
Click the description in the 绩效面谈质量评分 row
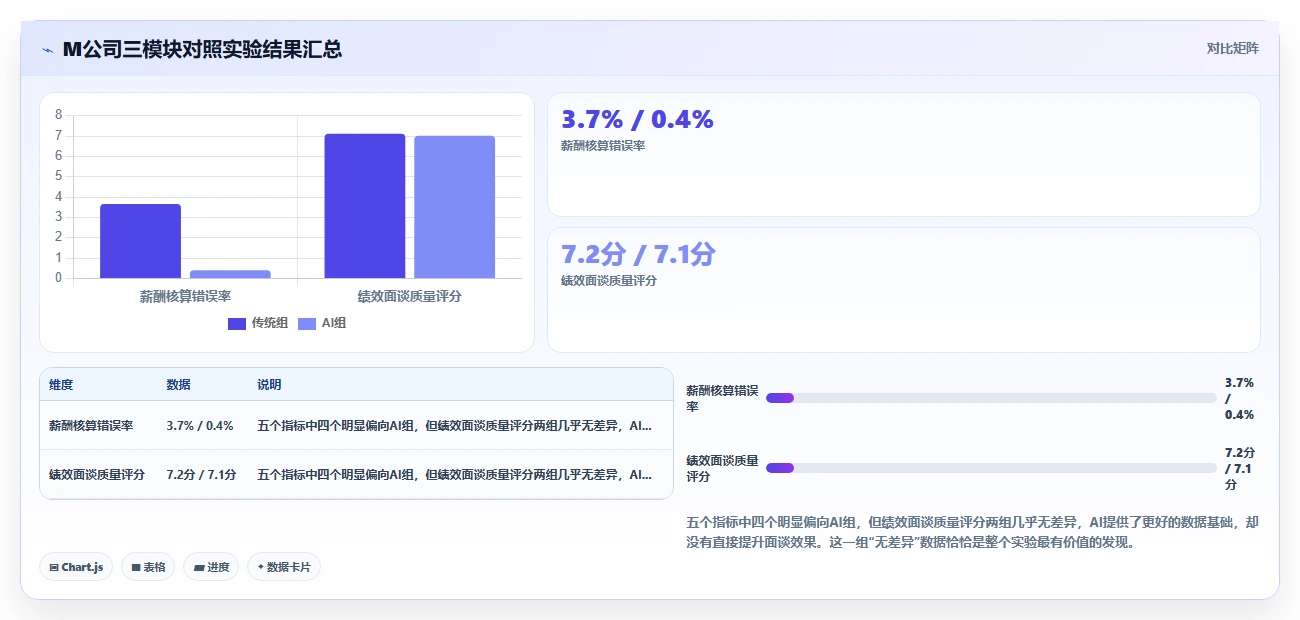point(455,474)
